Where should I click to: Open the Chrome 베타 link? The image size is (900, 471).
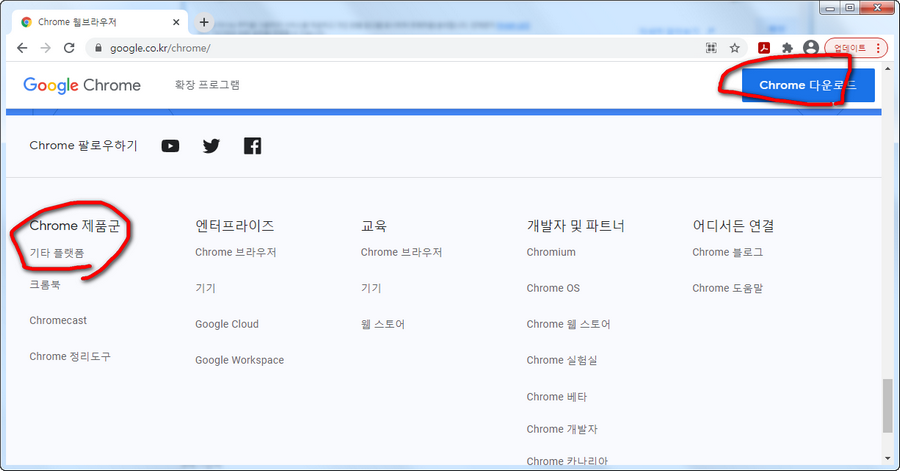point(557,396)
